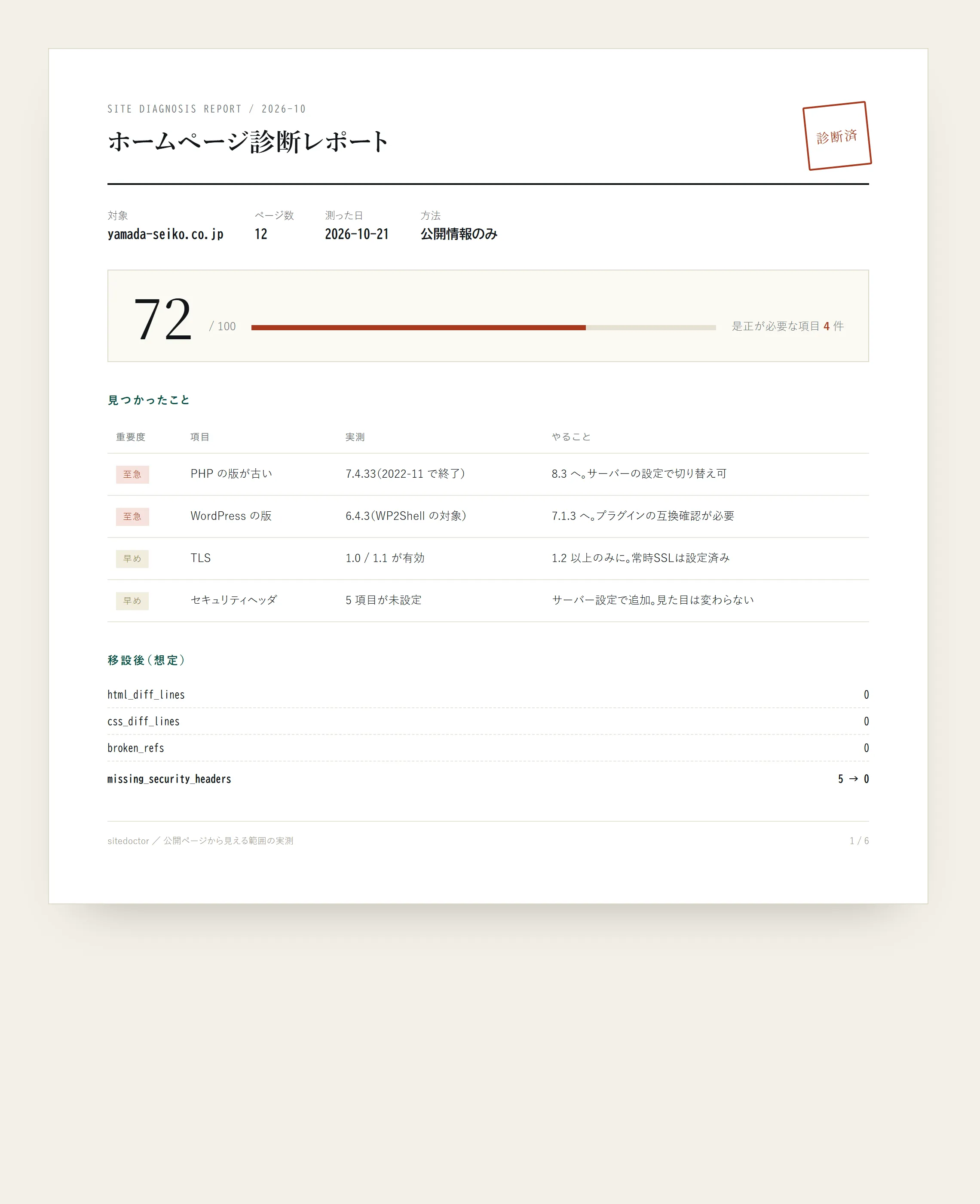980x1204 pixels.
Task: Click the page count value 12
Action: click(261, 234)
